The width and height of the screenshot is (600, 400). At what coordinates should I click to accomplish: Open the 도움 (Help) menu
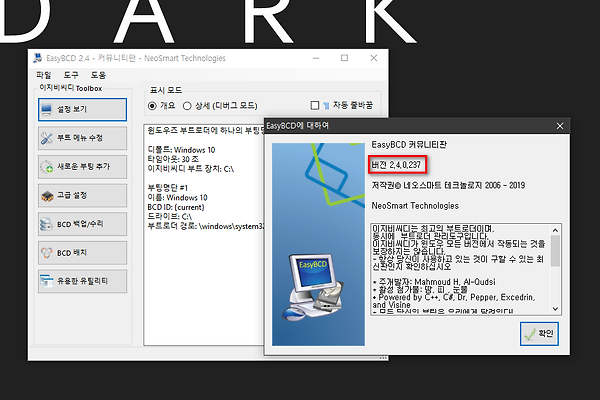click(x=98, y=75)
